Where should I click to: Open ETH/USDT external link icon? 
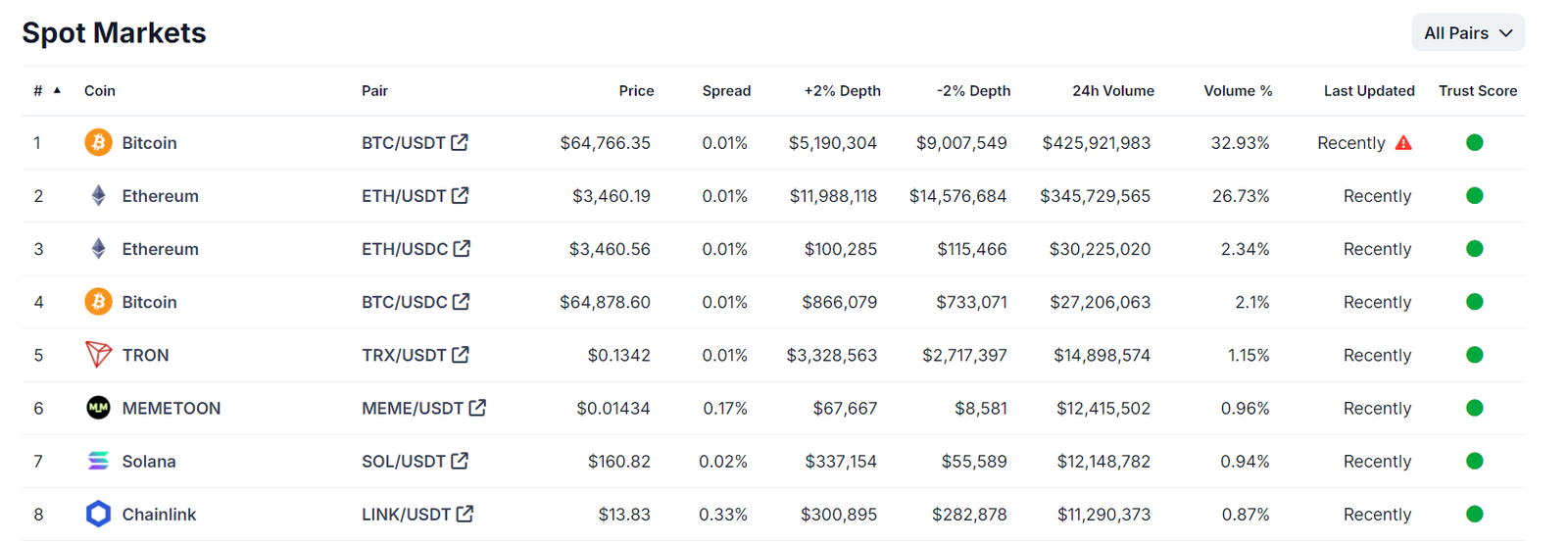[x=460, y=195]
